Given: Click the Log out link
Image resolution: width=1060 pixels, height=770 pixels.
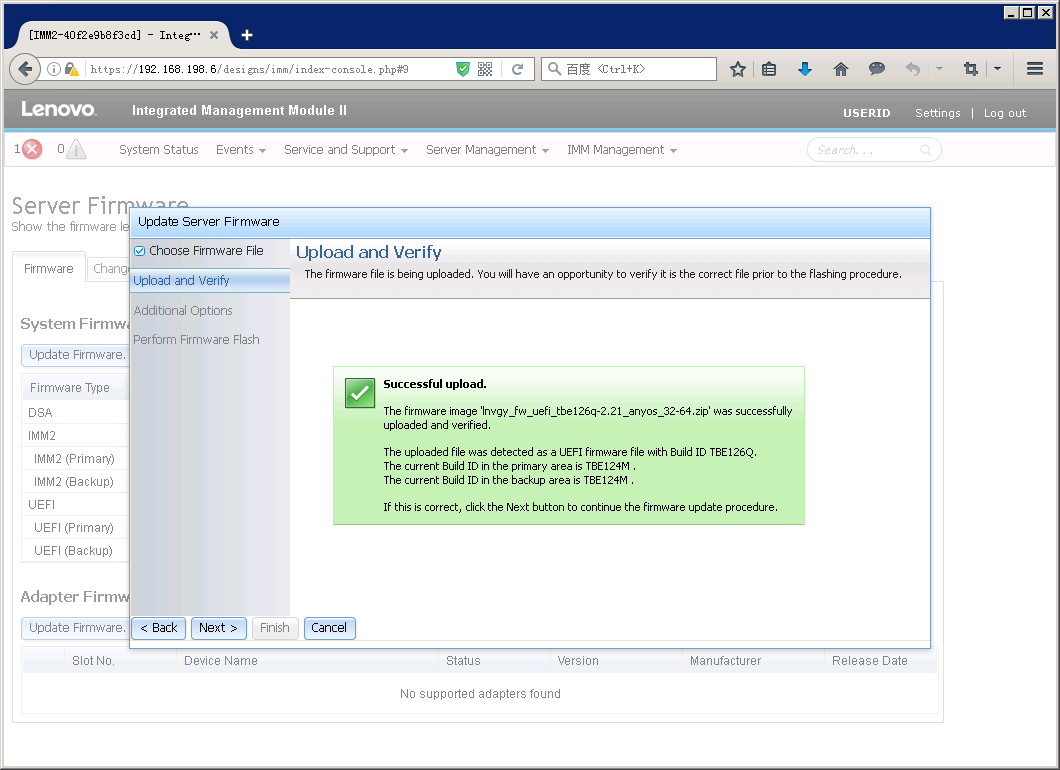Looking at the screenshot, I should coord(1004,113).
